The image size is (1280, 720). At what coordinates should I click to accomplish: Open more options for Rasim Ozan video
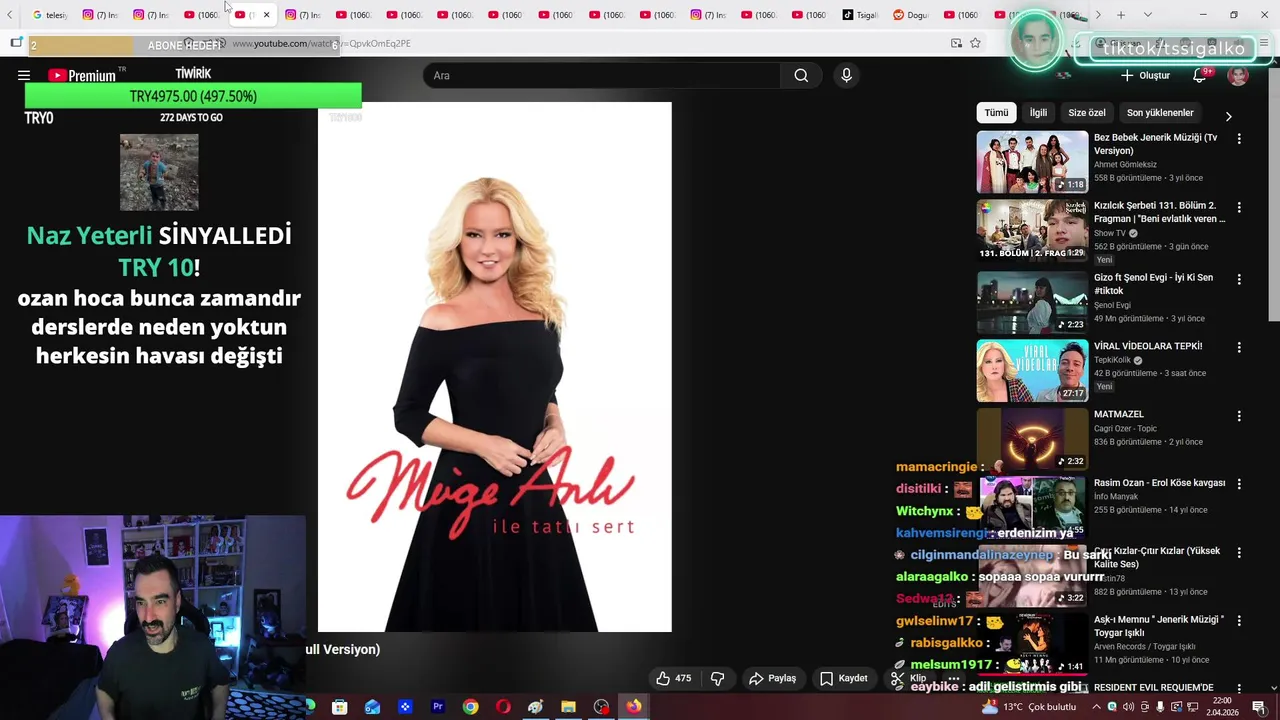tap(1239, 484)
